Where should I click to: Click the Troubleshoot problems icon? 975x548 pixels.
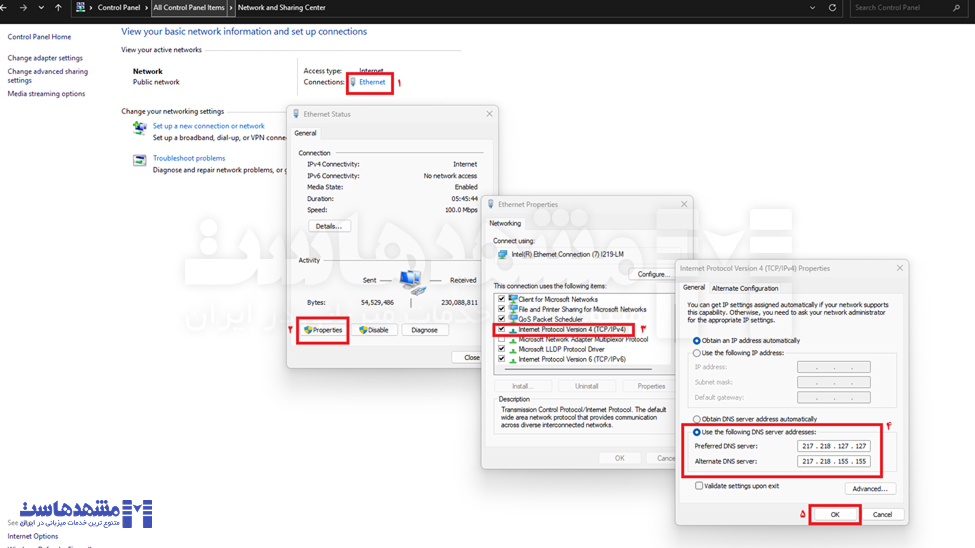(139, 160)
